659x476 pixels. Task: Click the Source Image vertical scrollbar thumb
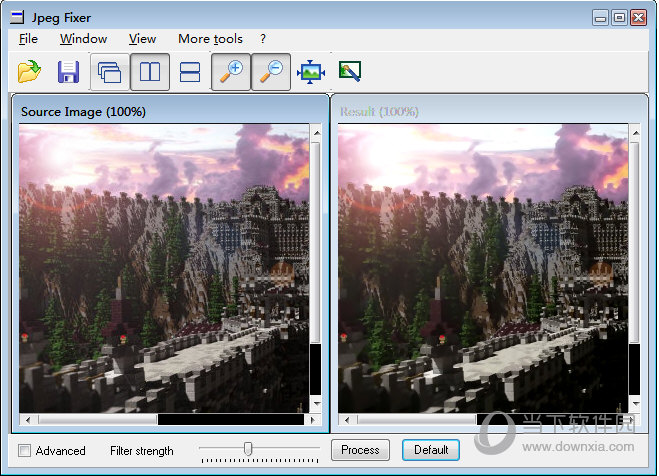tap(317, 243)
